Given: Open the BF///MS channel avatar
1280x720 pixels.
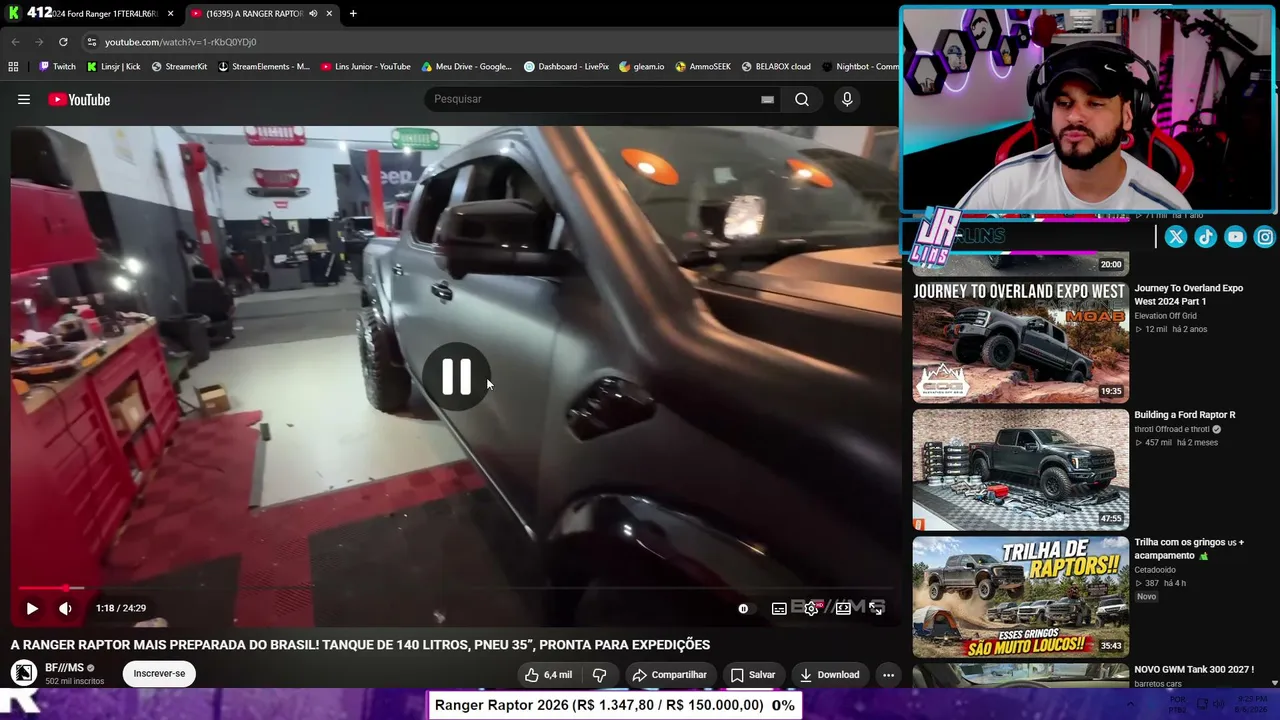Looking at the screenshot, I should [x=24, y=673].
